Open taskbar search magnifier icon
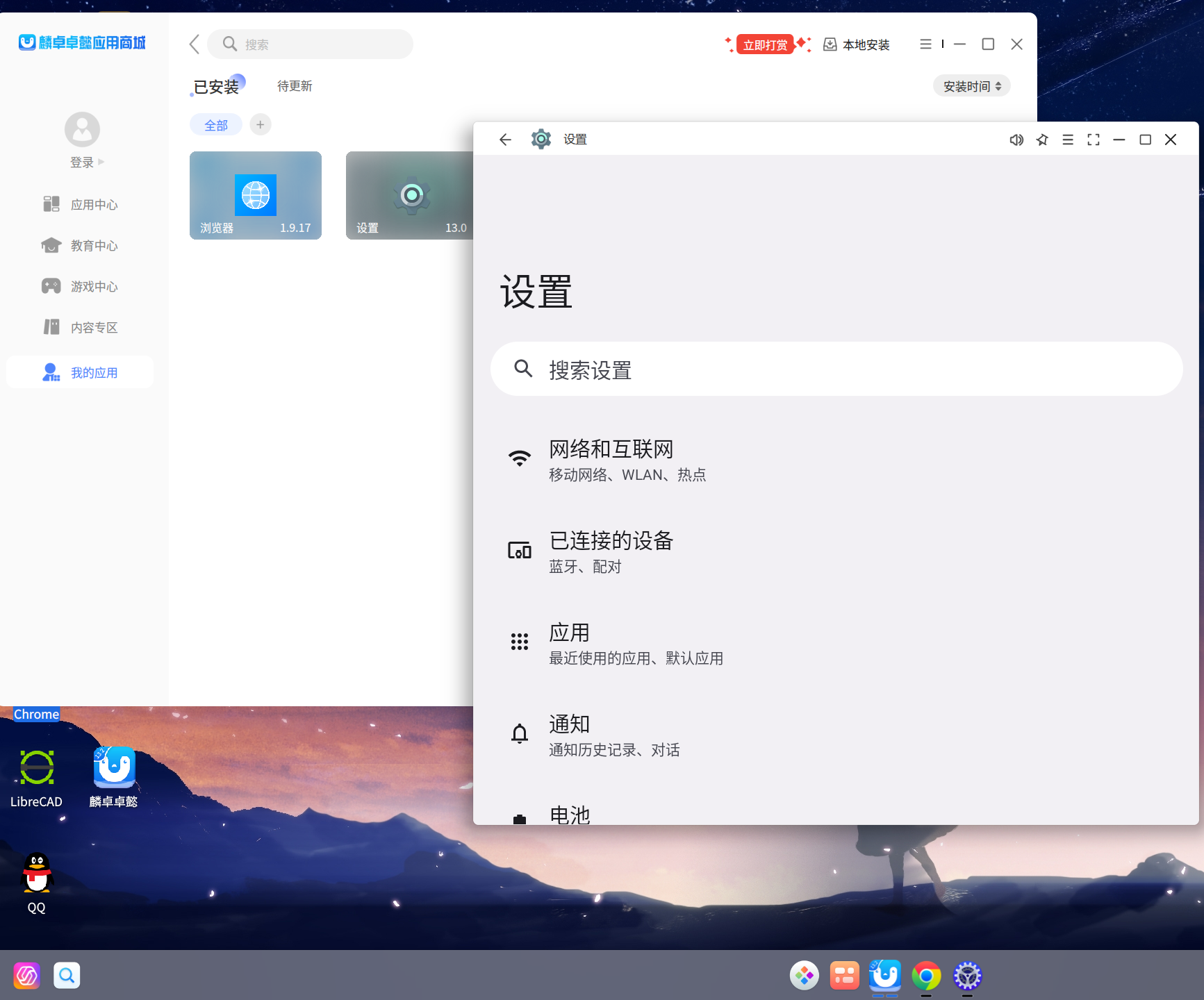The image size is (1204, 1000). [x=67, y=976]
